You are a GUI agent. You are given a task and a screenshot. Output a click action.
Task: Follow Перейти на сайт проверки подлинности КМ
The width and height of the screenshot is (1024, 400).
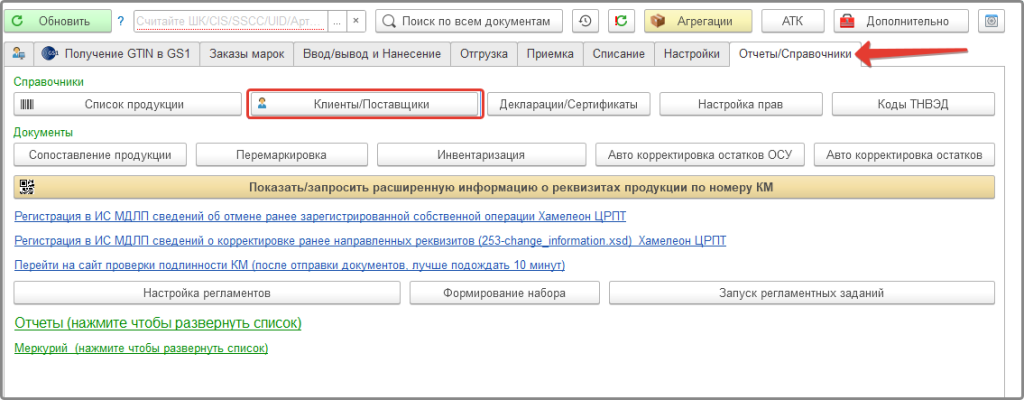(x=289, y=265)
